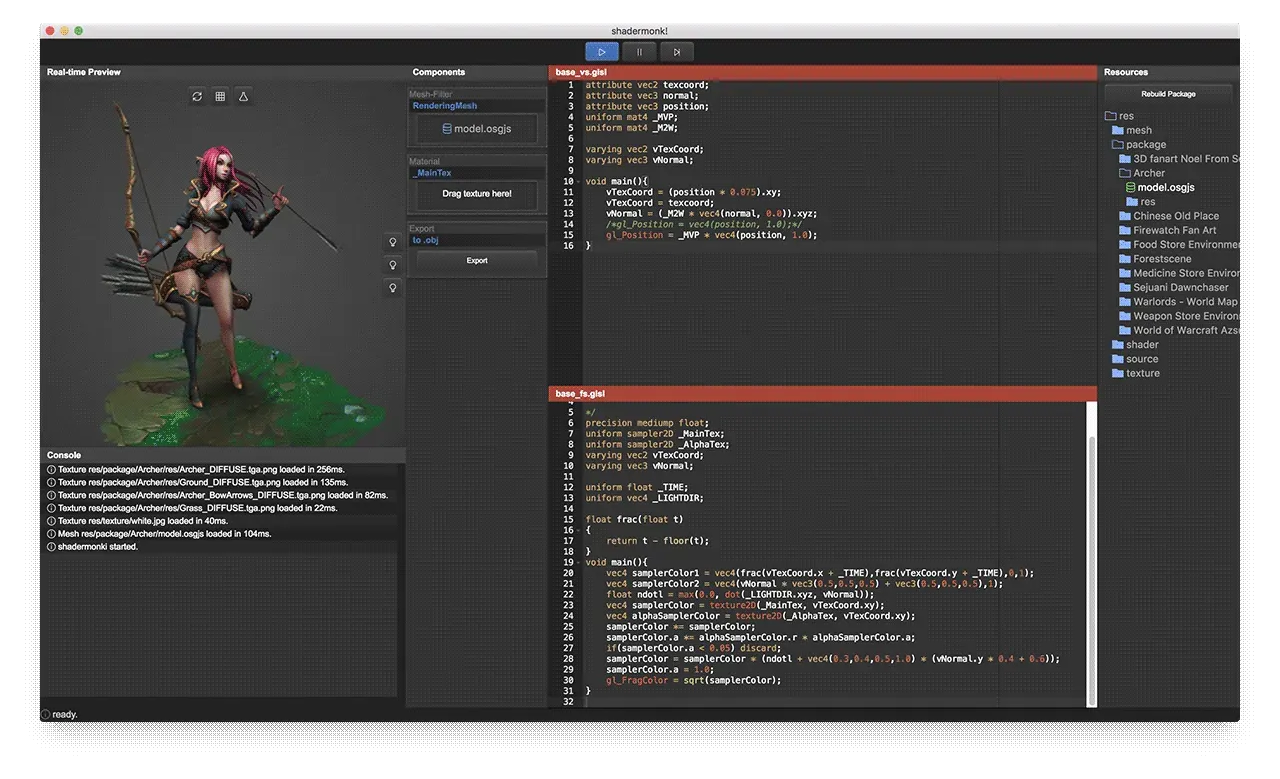Select the base_vs.glsl editor tab

tap(823, 72)
